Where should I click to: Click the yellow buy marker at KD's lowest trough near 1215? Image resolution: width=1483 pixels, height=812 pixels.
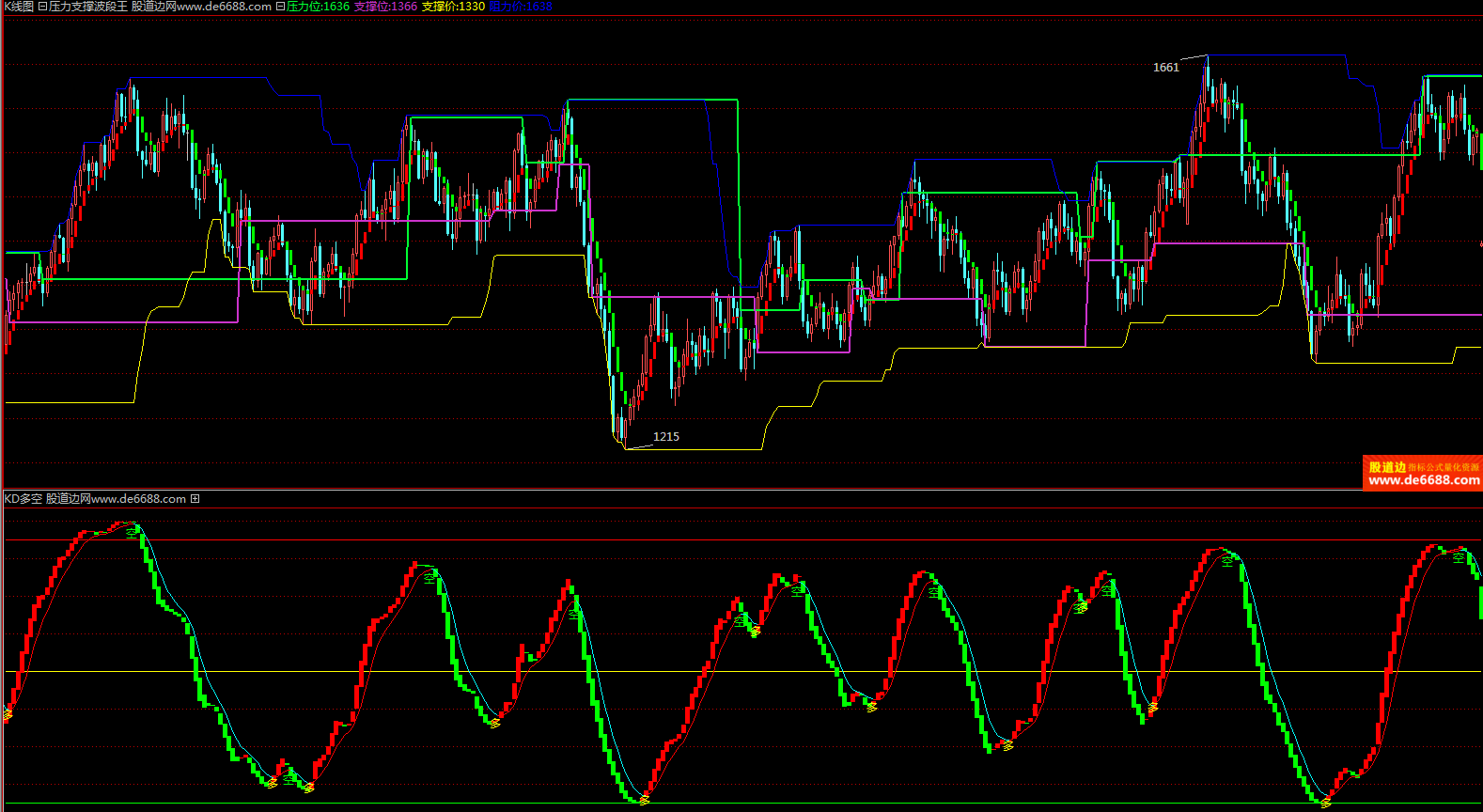[x=644, y=800]
